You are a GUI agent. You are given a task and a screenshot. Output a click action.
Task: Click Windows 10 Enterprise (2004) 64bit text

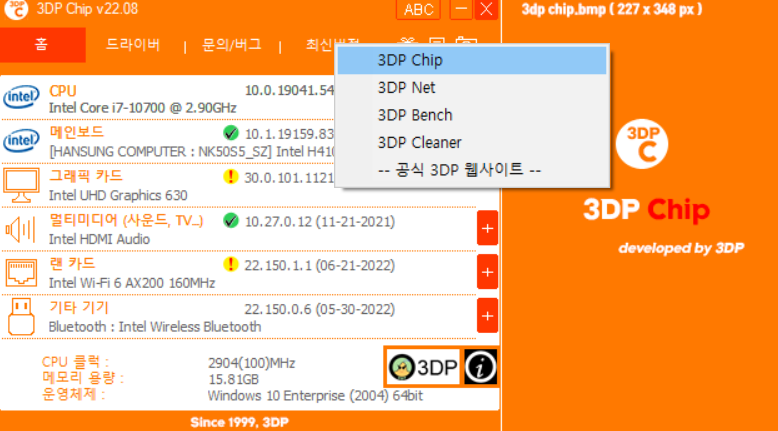[316, 396]
